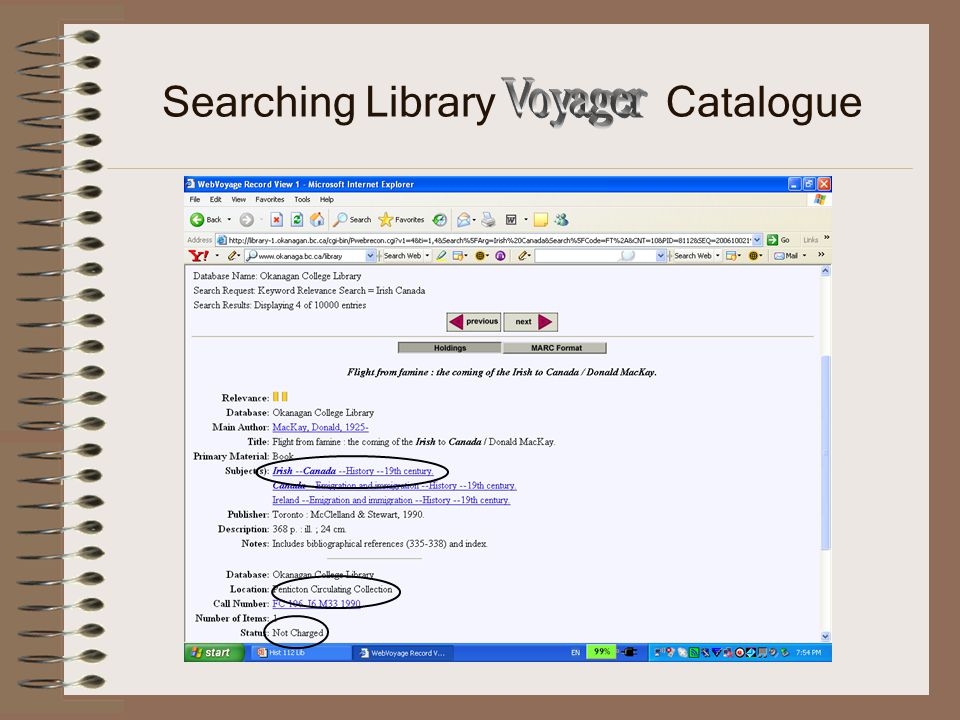Image resolution: width=960 pixels, height=720 pixels.
Task: Click 'Toronto : McClelland & Stewart, 1990.' publisher text
Action: coord(348,515)
